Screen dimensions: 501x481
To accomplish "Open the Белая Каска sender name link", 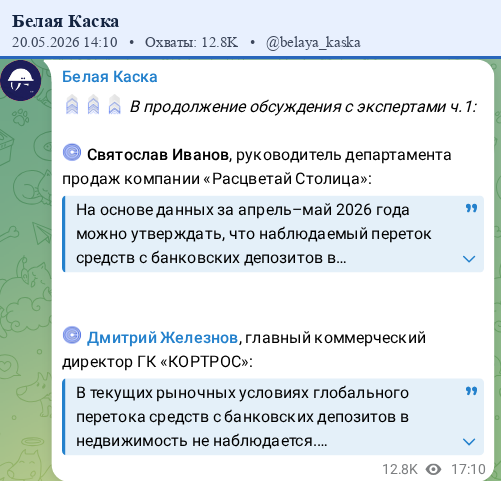I will [110, 77].
